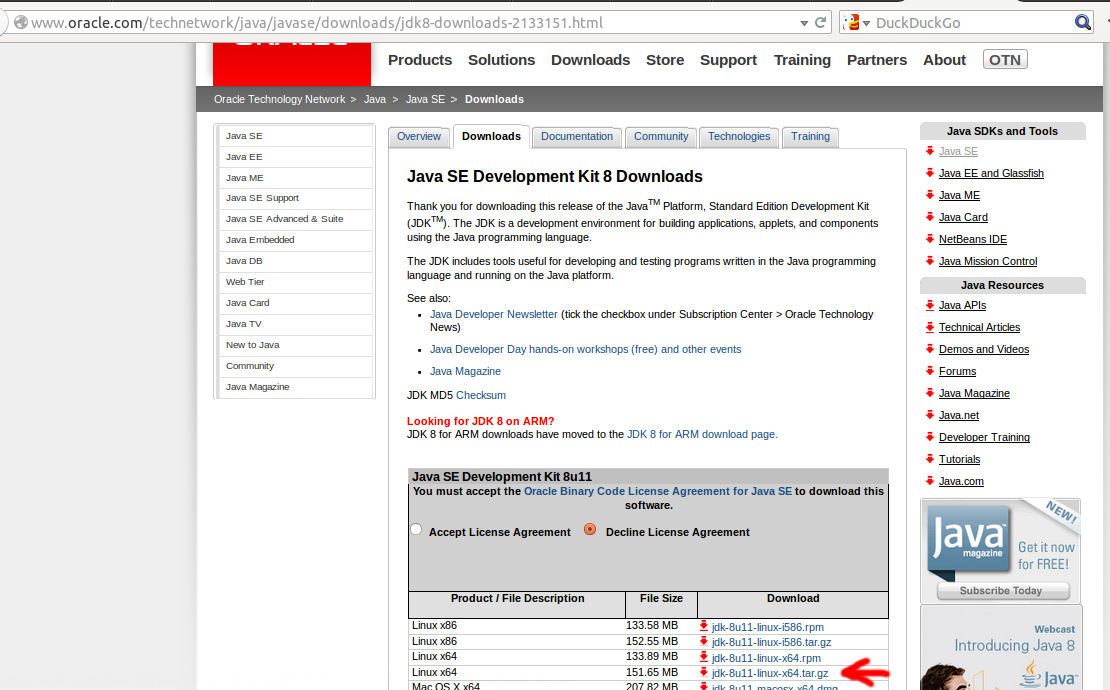Switch to the Training tab
This screenshot has width=1110, height=690.
(x=811, y=137)
